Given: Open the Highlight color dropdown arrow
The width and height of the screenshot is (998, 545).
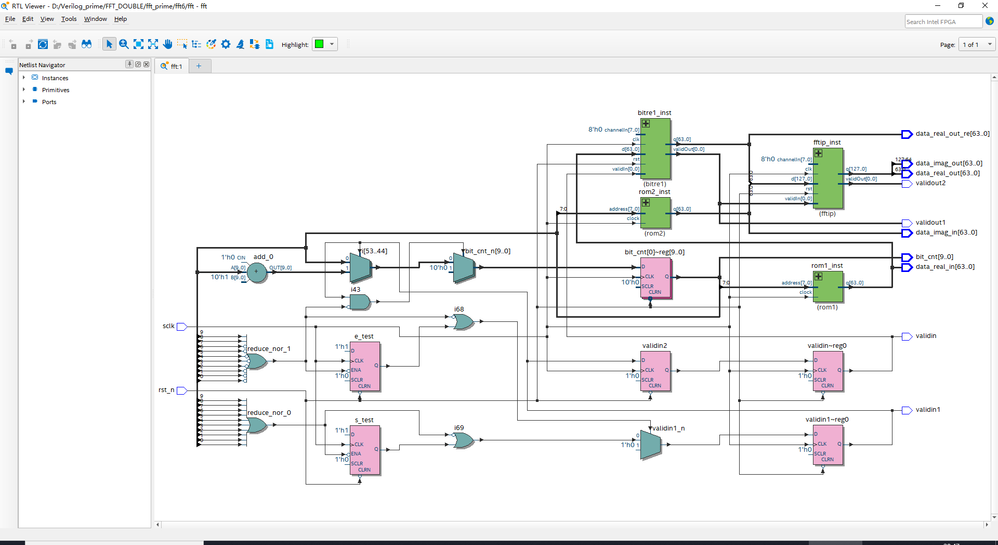Looking at the screenshot, I should click(x=331, y=44).
